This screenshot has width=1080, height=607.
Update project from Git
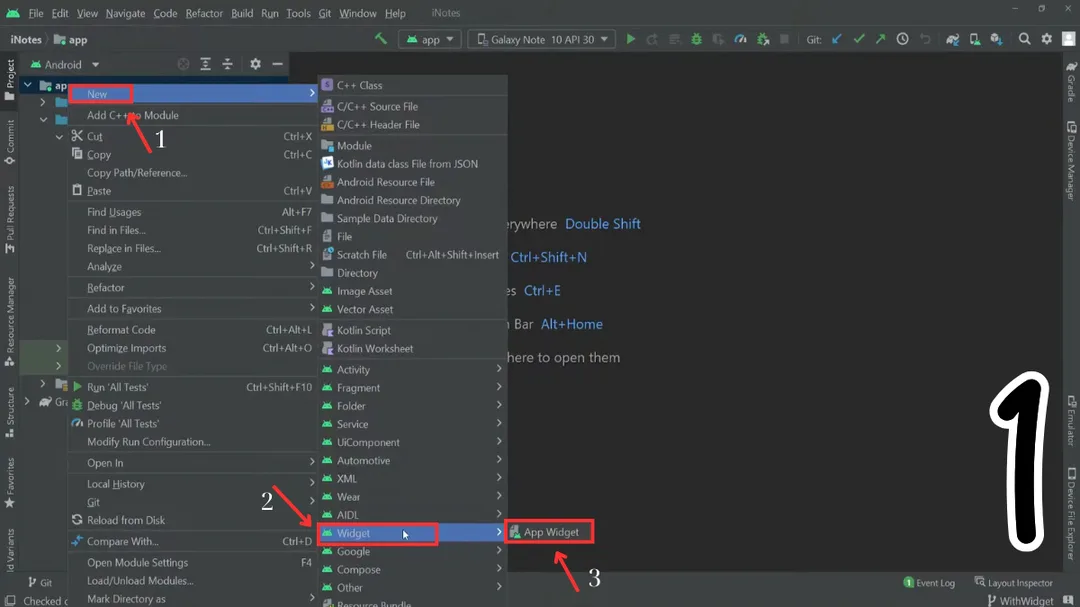(x=836, y=38)
